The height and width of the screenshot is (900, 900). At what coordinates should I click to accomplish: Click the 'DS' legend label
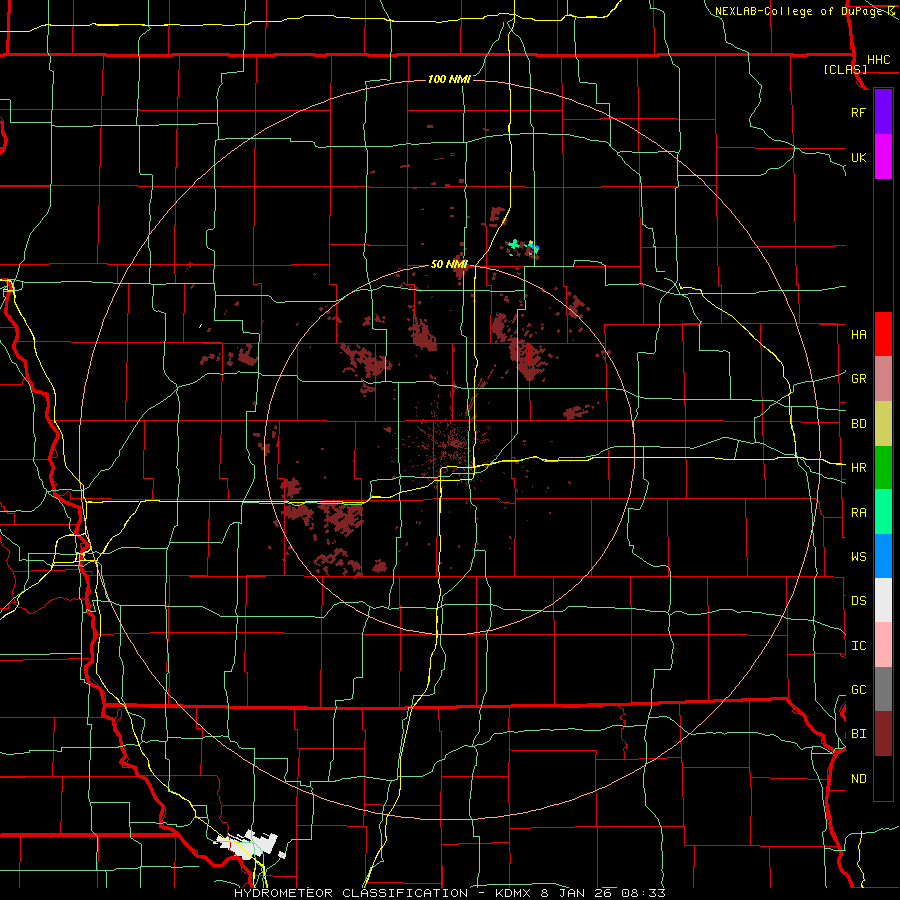point(858,600)
